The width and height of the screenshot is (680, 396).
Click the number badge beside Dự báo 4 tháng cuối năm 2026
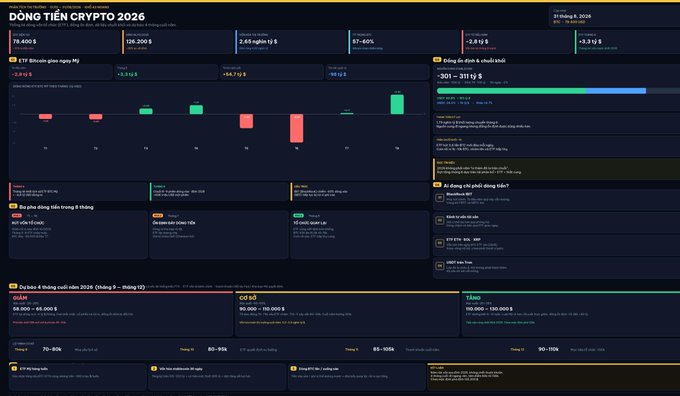[x=13, y=286]
